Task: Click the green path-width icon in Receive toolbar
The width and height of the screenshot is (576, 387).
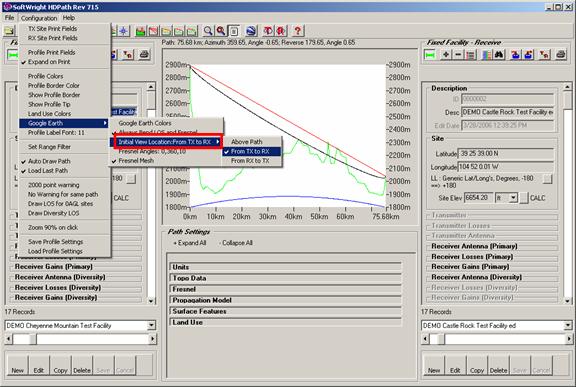Action: [429, 55]
